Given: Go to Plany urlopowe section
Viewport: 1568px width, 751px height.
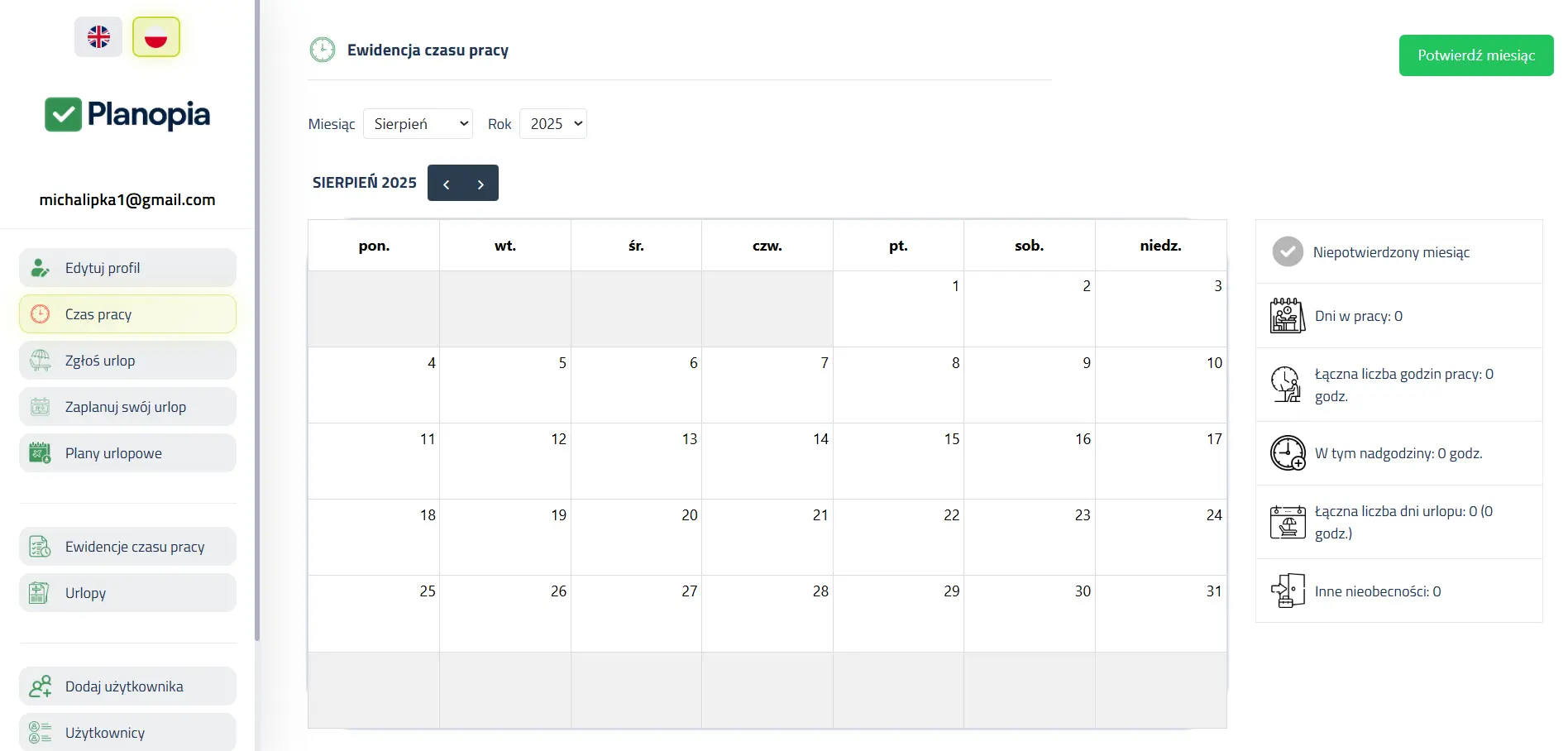Looking at the screenshot, I should pyautogui.click(x=127, y=453).
